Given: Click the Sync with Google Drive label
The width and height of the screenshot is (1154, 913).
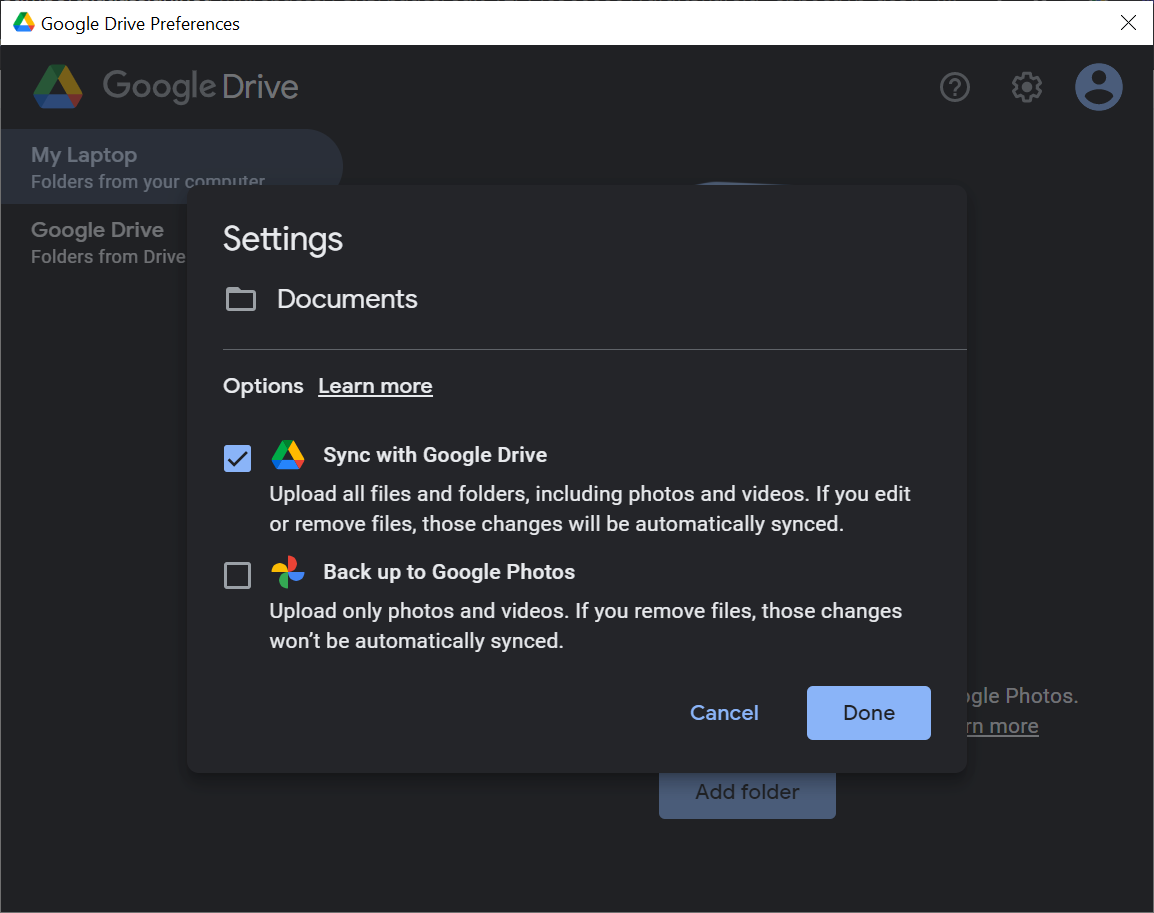Looking at the screenshot, I should pyautogui.click(x=435, y=455).
